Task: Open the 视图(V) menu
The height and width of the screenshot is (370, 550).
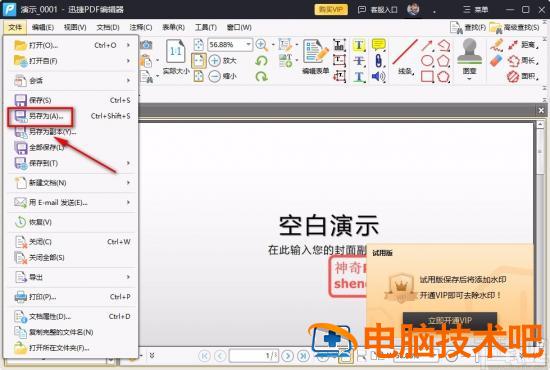Action: 75,27
